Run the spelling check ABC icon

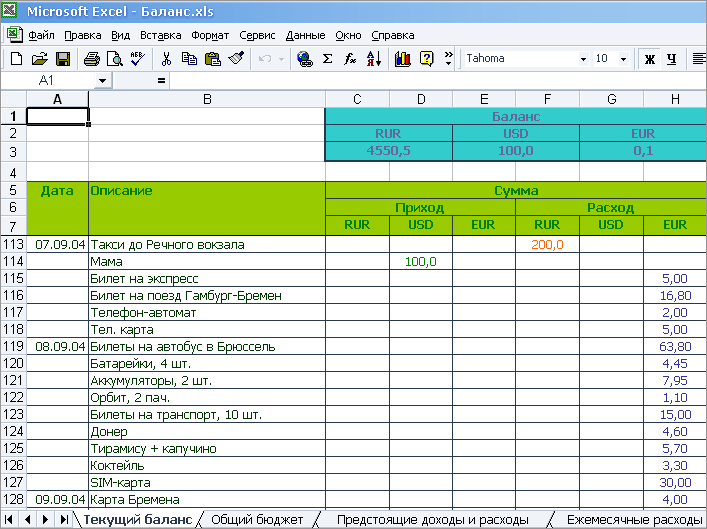pos(137,59)
